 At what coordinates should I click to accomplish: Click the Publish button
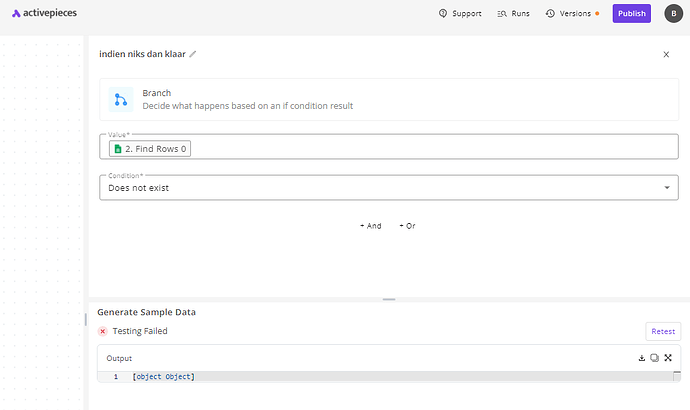(x=631, y=14)
